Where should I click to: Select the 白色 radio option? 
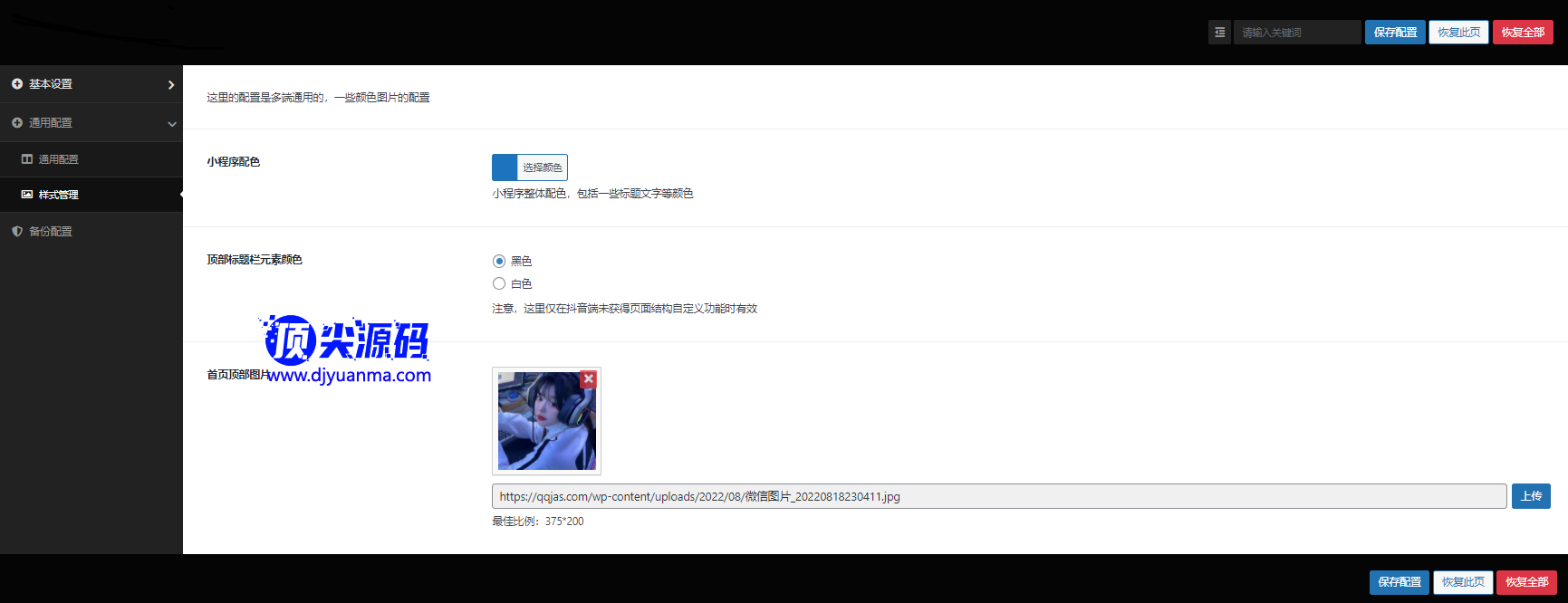[499, 284]
